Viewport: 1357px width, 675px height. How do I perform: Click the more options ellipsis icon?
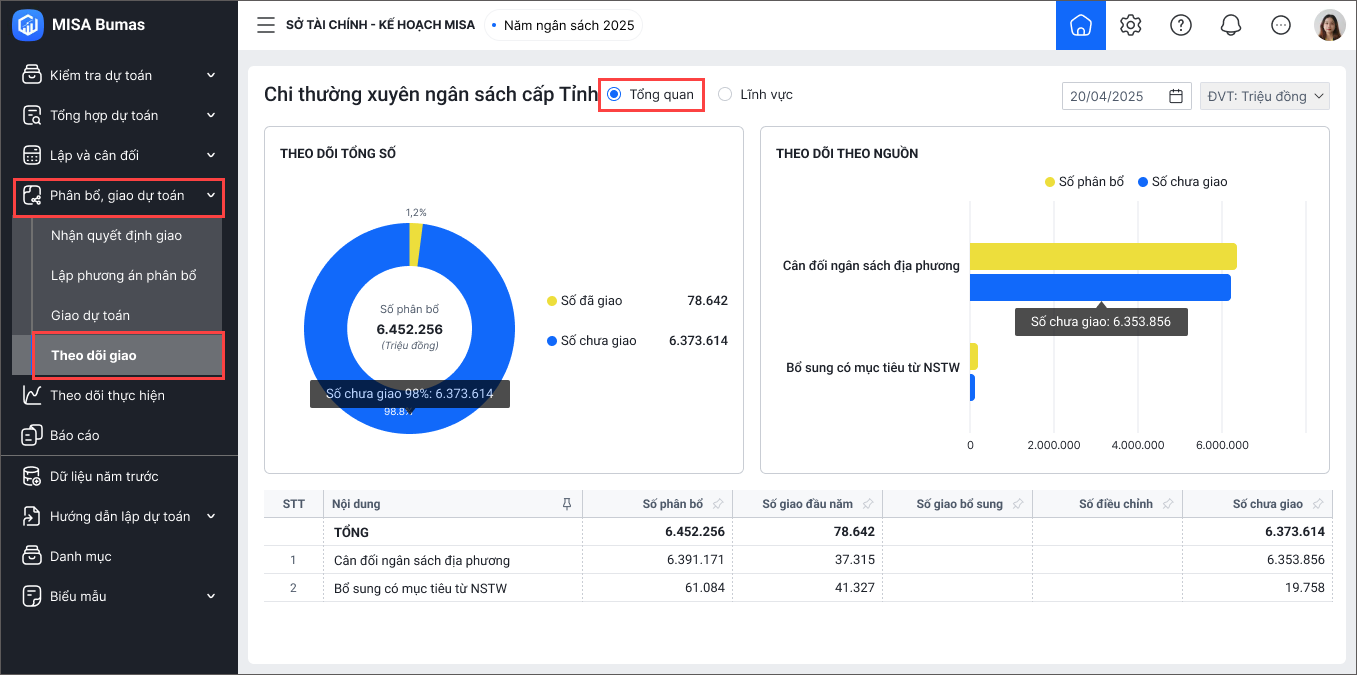1280,25
